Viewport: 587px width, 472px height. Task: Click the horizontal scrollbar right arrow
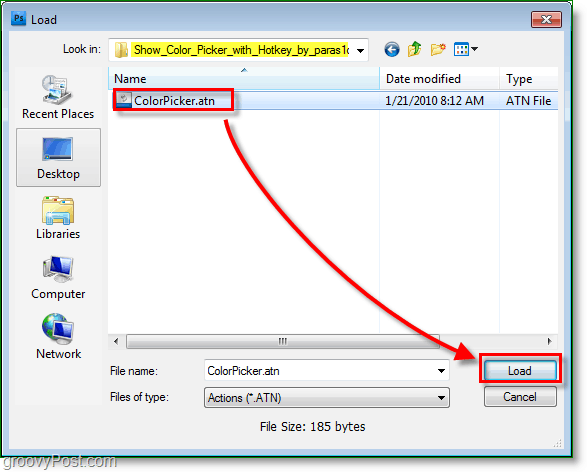click(549, 341)
